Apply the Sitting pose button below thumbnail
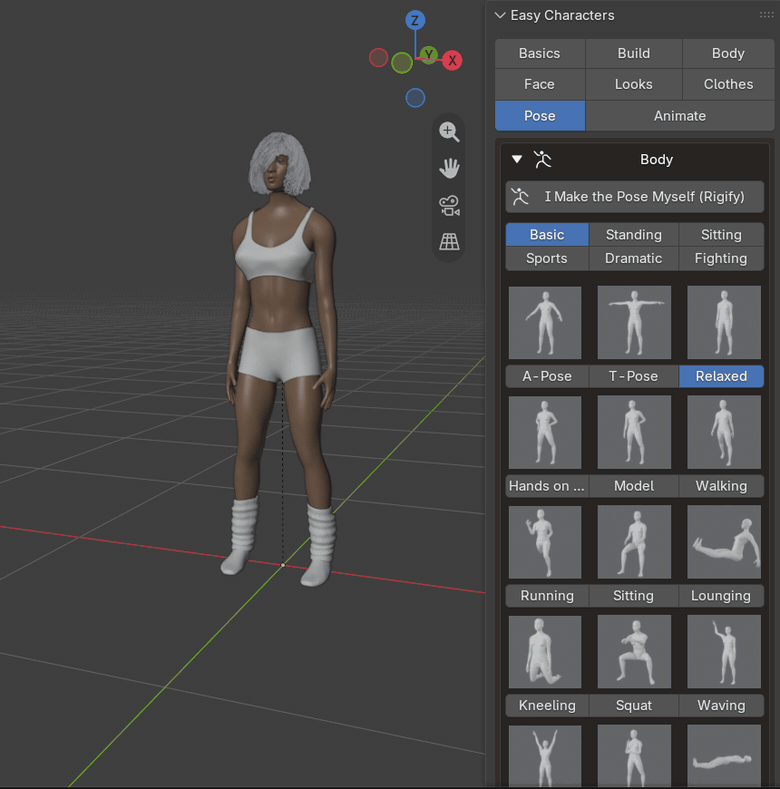 point(634,596)
